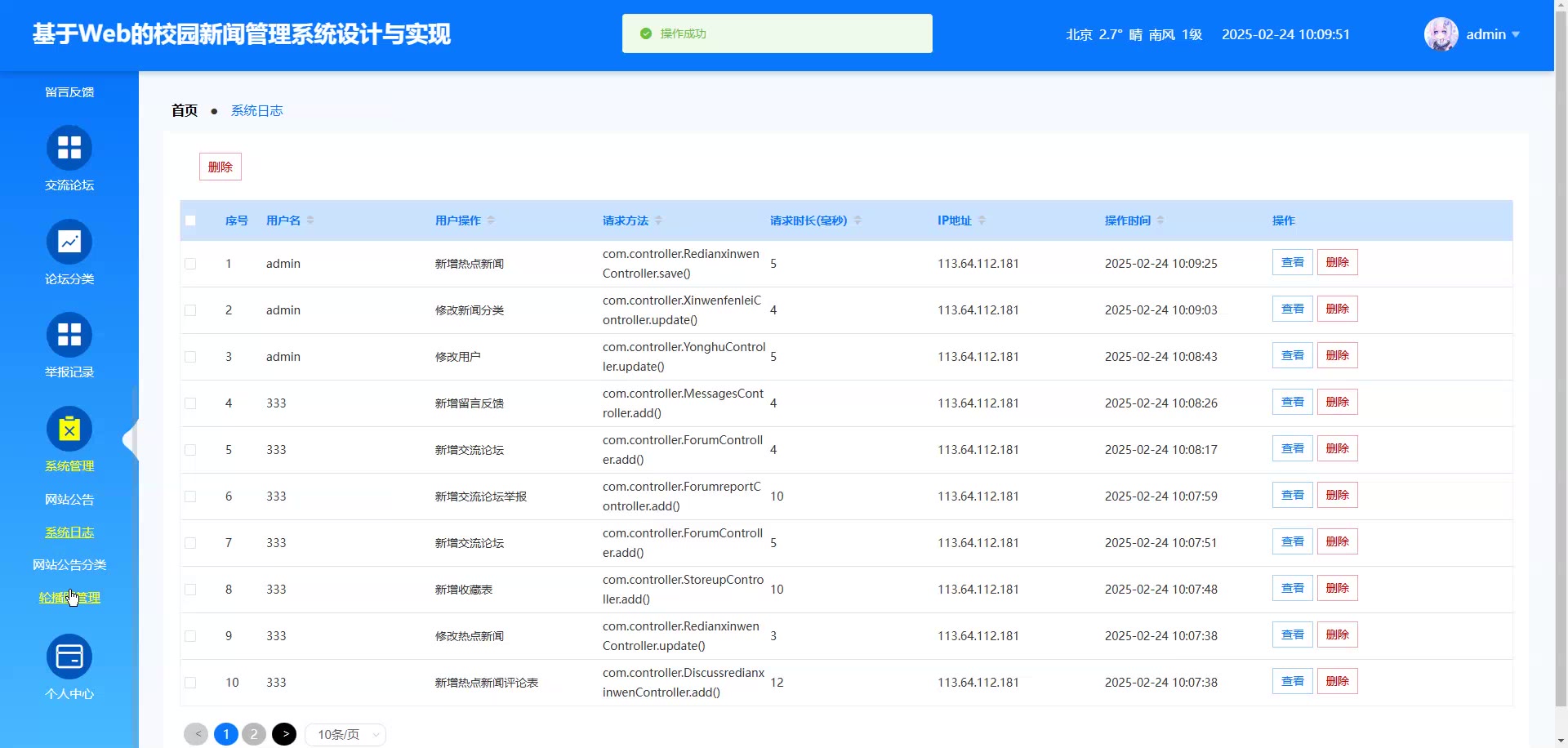Check the box for log row 1
The height and width of the screenshot is (748, 1568).
pyautogui.click(x=190, y=264)
